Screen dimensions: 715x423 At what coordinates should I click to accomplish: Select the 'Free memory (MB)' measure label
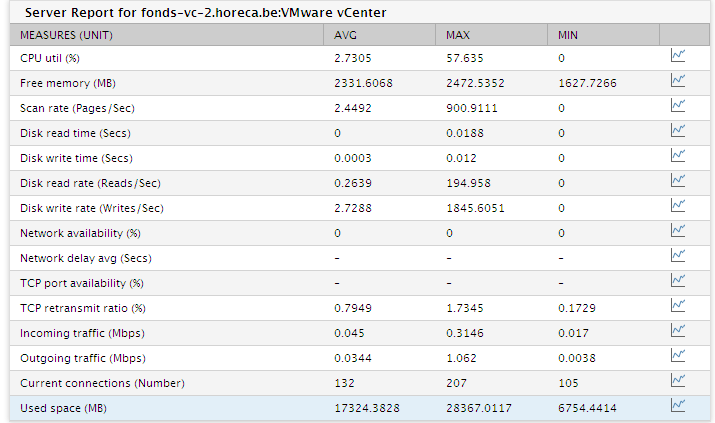coord(68,83)
